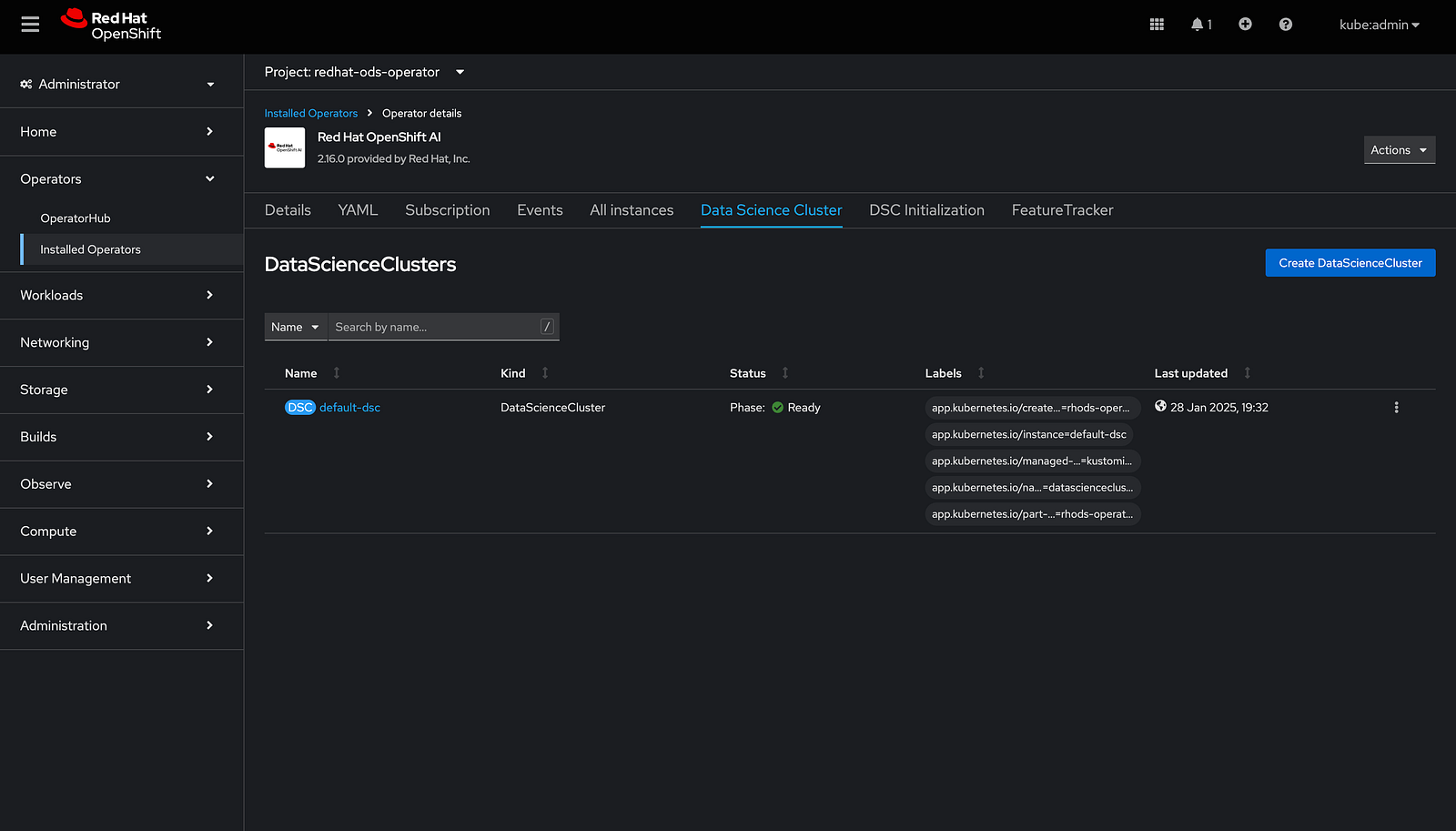1456x831 pixels.
Task: Toggle the hamburger navigation menu
Action: pyautogui.click(x=30, y=25)
